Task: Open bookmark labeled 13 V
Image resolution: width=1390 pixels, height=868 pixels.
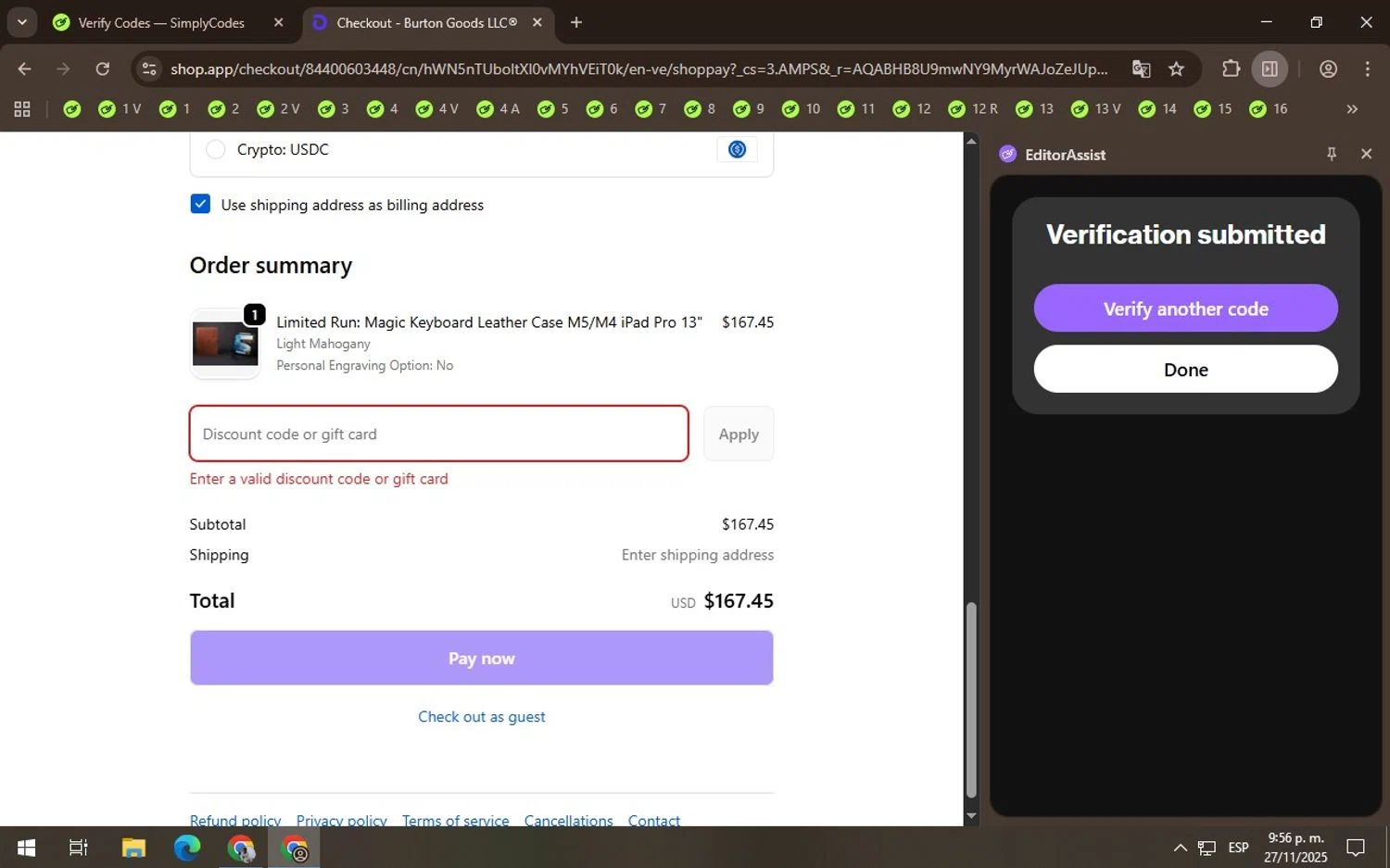Action: [1095, 109]
